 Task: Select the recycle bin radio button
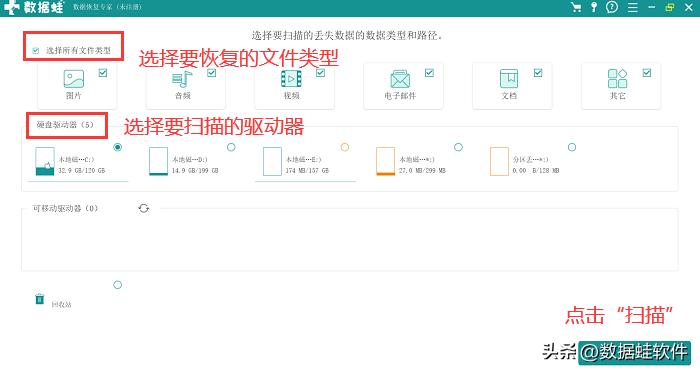click(117, 285)
